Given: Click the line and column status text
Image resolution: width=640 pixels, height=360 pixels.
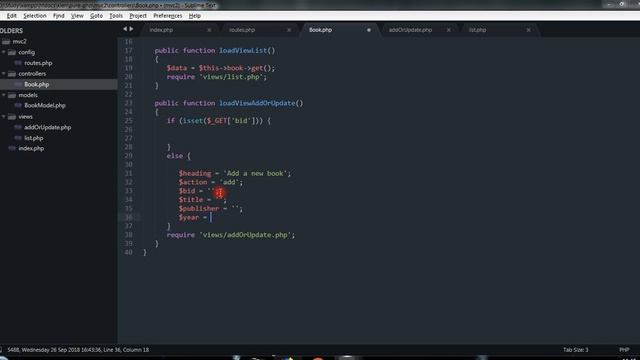Looking at the screenshot, I should pyautogui.click(x=126, y=350).
